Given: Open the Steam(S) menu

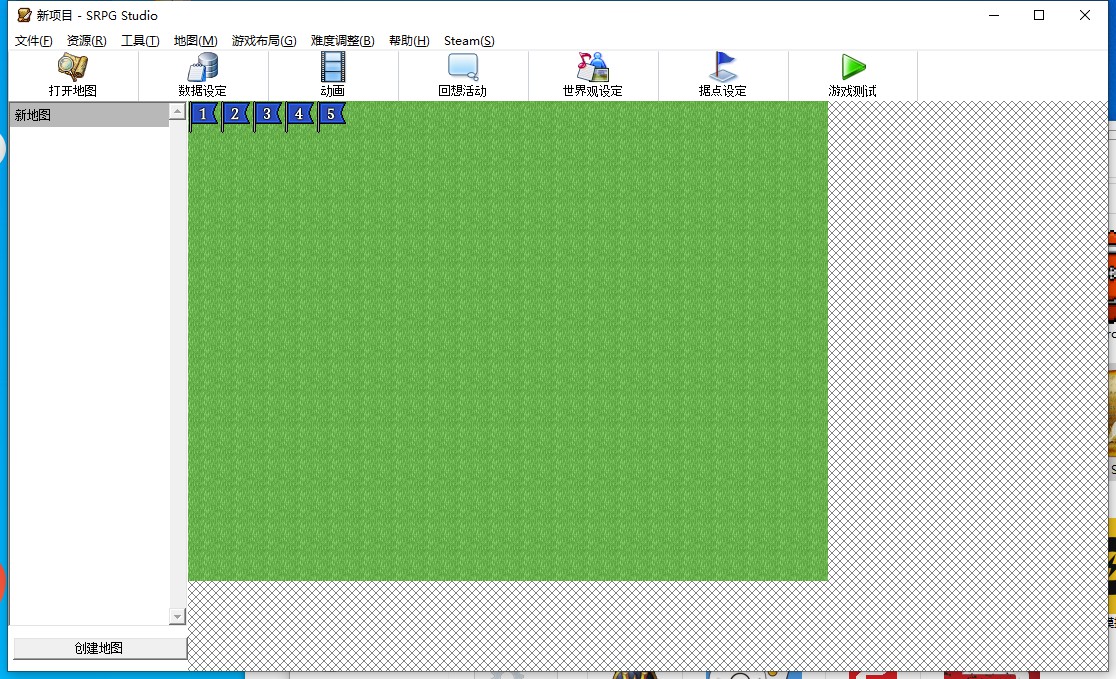Looking at the screenshot, I should [469, 41].
